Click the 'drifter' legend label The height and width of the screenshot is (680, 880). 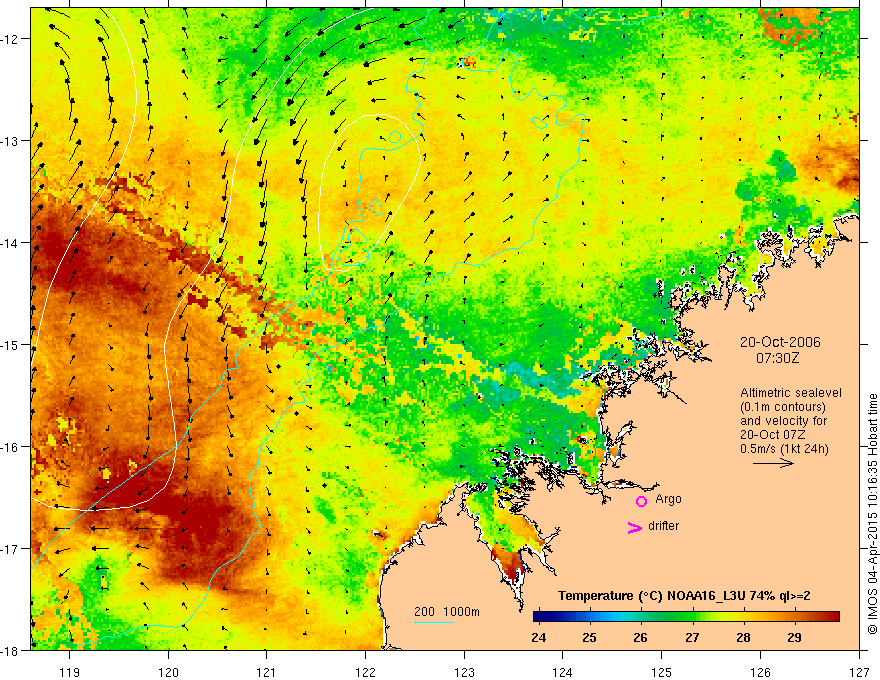[x=663, y=526]
